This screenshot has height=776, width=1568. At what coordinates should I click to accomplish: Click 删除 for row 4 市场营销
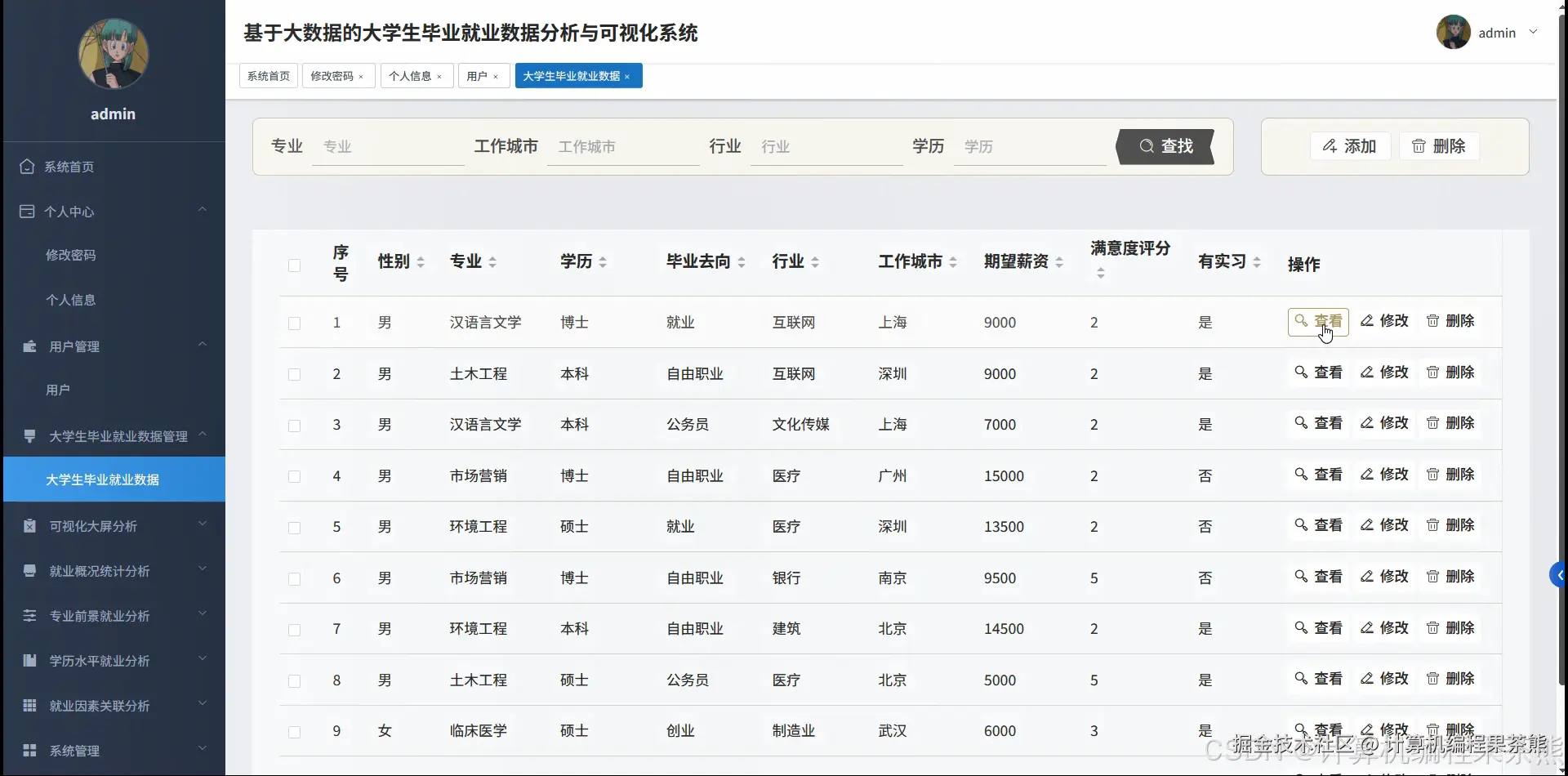coord(1450,475)
